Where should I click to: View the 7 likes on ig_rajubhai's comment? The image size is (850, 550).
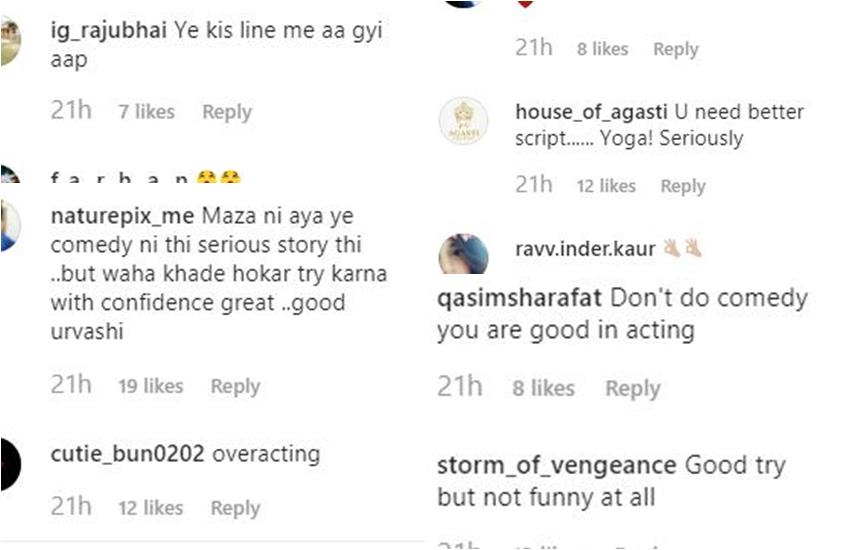146,112
